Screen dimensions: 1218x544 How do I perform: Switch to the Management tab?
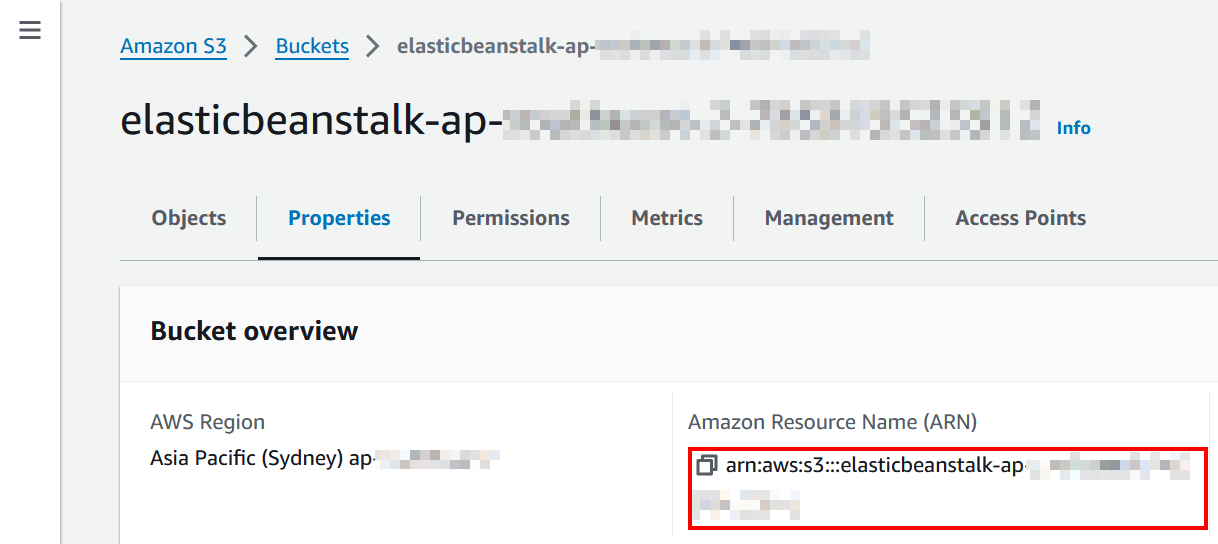pyautogui.click(x=829, y=218)
